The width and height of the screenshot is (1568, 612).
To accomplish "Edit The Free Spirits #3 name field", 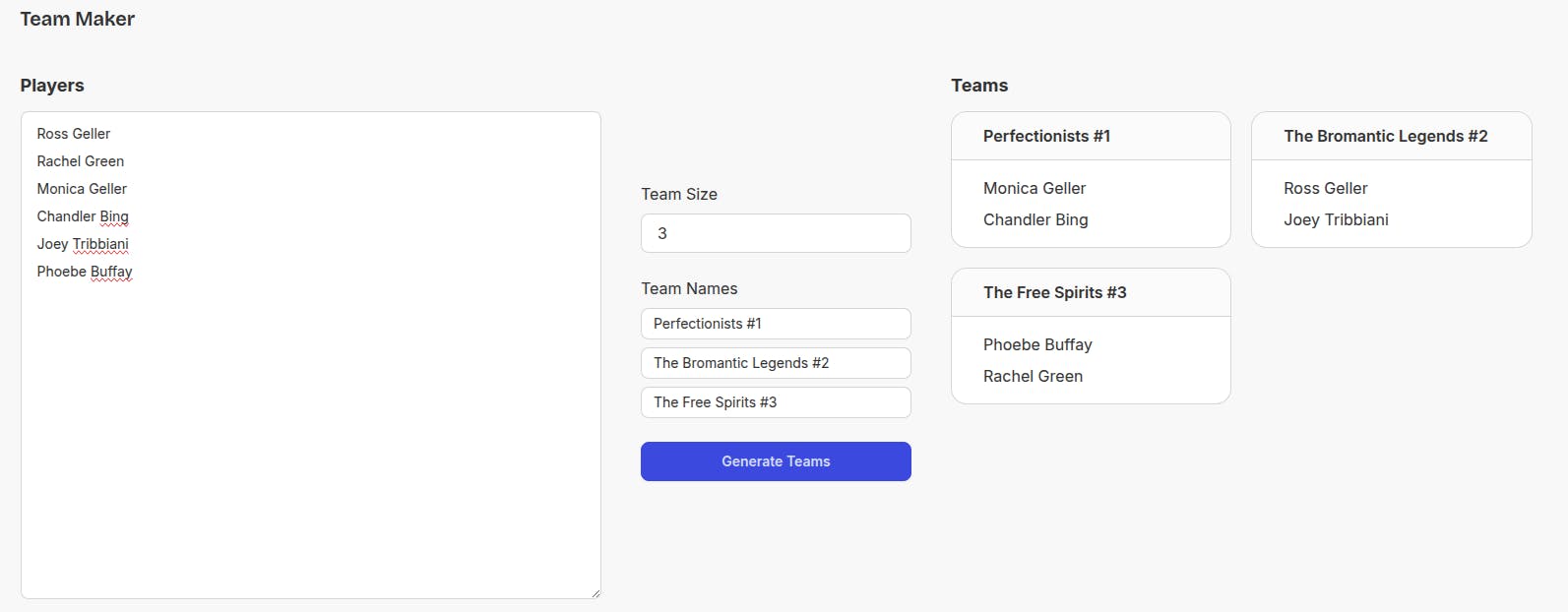I will coord(776,402).
